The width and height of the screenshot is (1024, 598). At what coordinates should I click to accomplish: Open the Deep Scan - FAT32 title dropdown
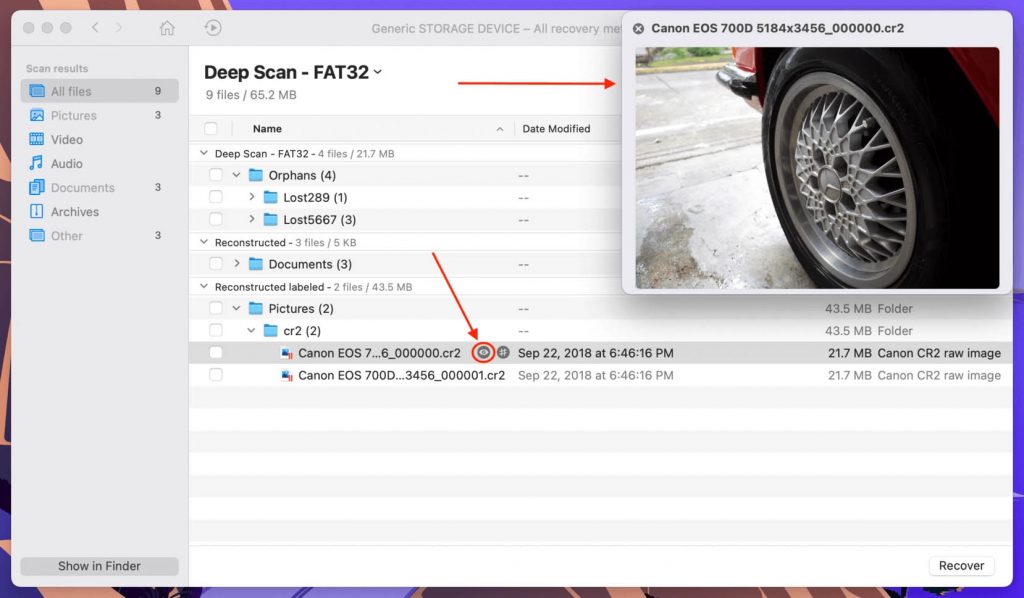[x=380, y=72]
